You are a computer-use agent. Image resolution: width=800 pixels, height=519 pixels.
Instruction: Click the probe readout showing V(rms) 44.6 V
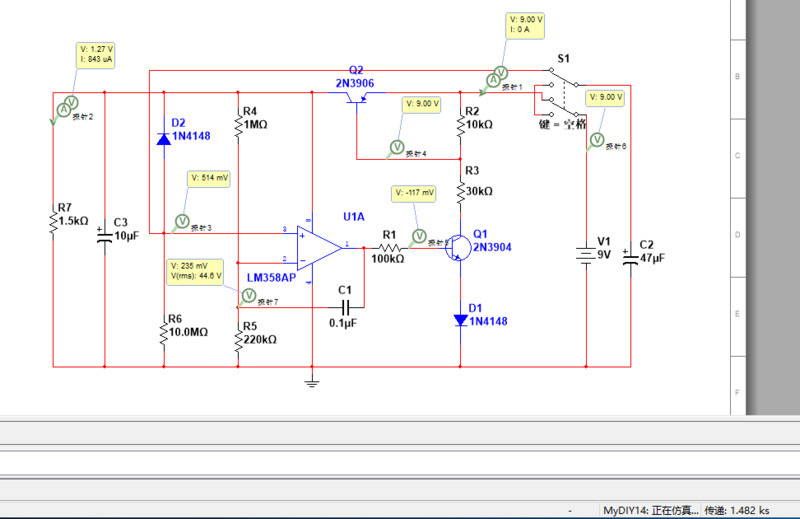pos(196,271)
